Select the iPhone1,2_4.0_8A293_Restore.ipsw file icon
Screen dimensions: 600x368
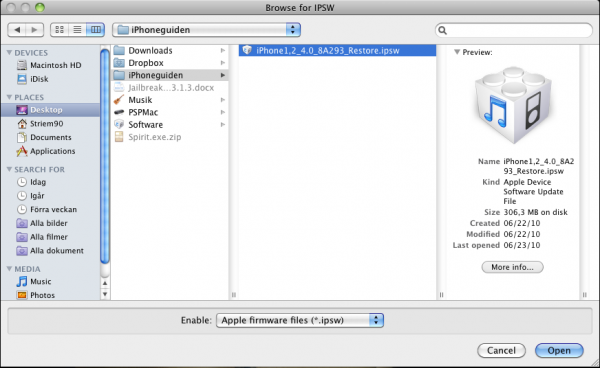tap(247, 50)
